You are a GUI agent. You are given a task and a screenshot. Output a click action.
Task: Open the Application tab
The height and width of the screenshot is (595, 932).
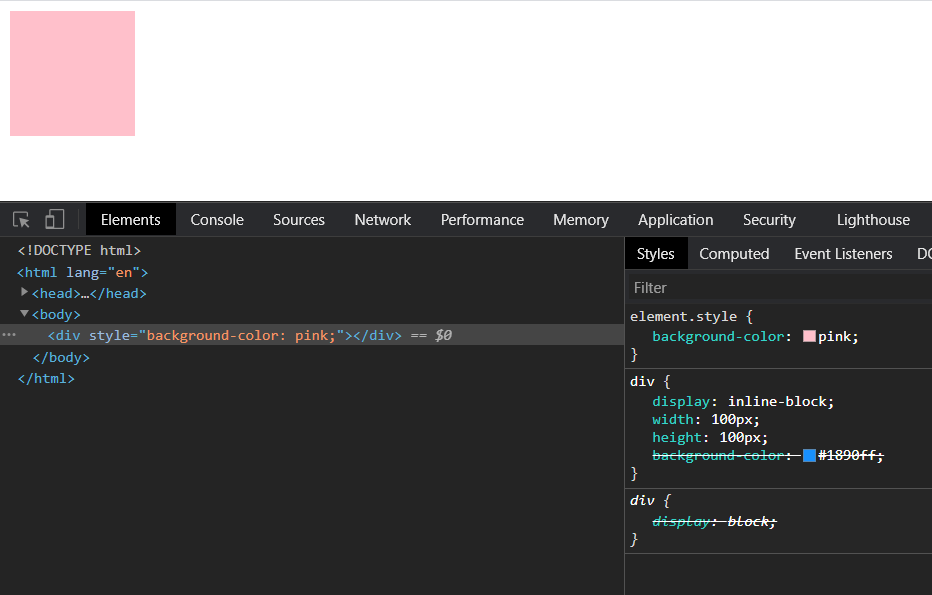[x=675, y=220]
